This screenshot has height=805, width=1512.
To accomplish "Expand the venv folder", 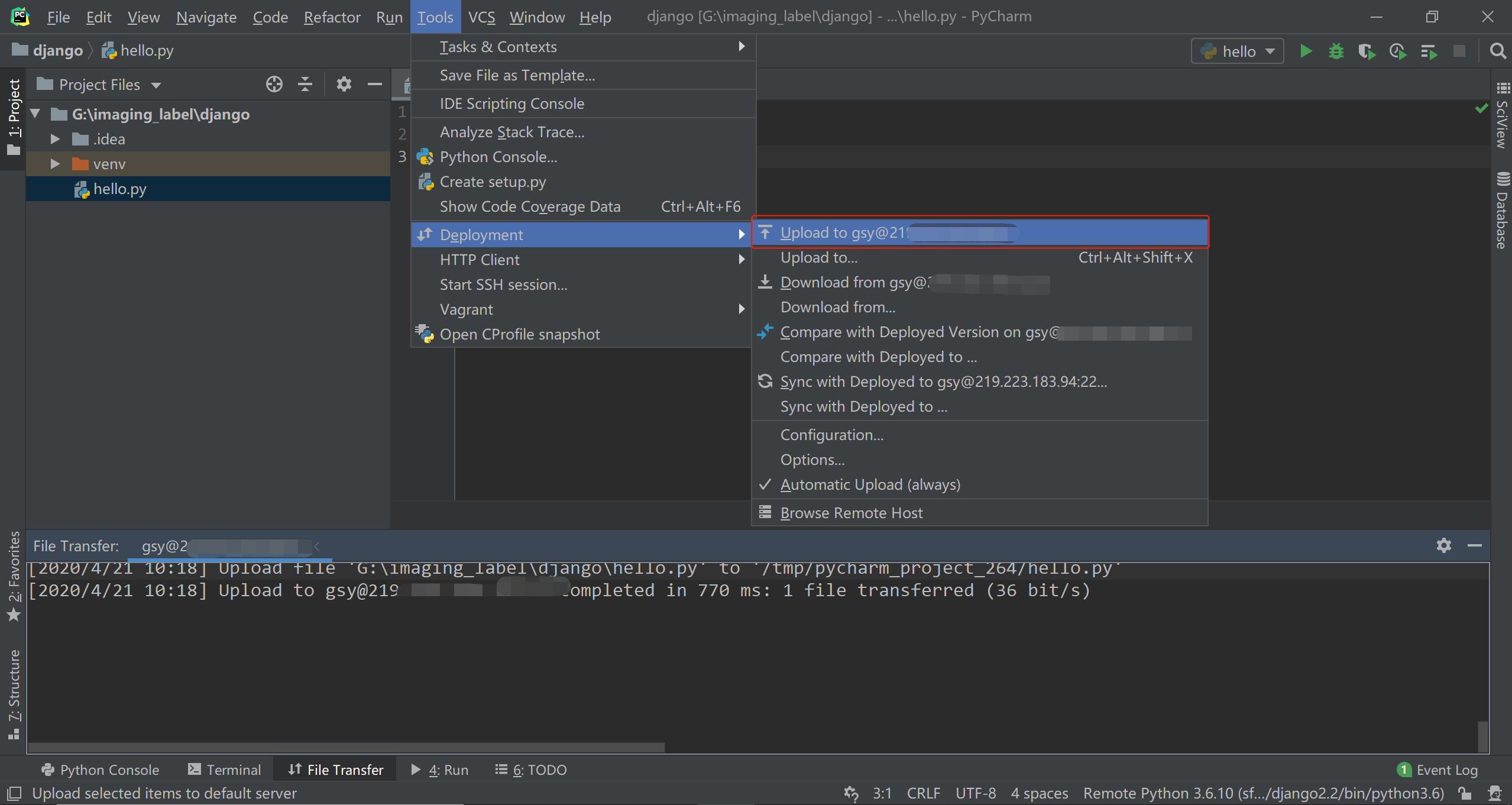I will (x=55, y=164).
